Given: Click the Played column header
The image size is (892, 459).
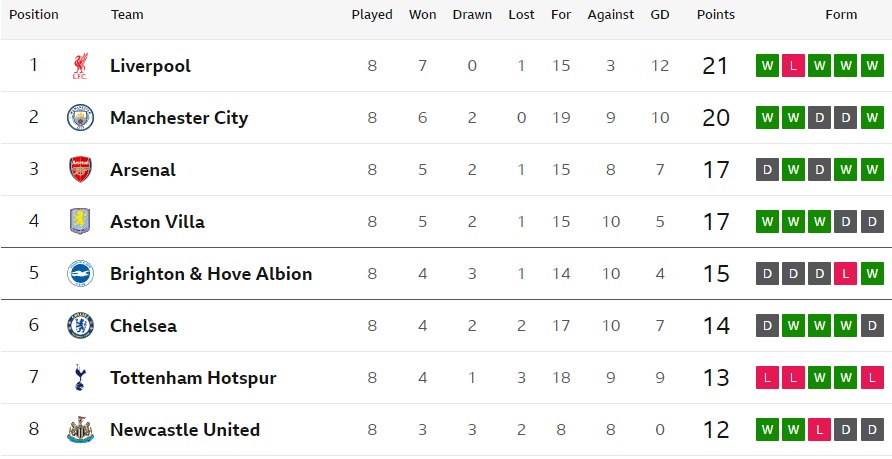Looking at the screenshot, I should tap(372, 15).
